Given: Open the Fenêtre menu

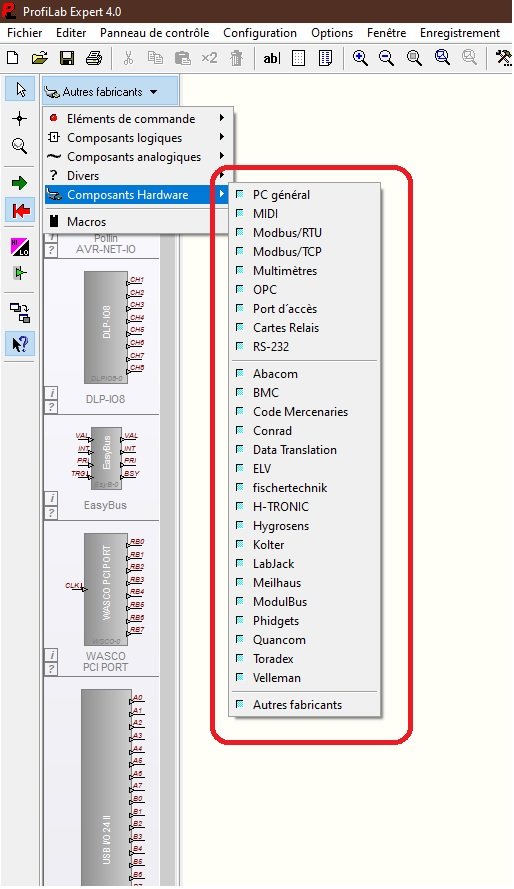Looking at the screenshot, I should click(x=386, y=33).
